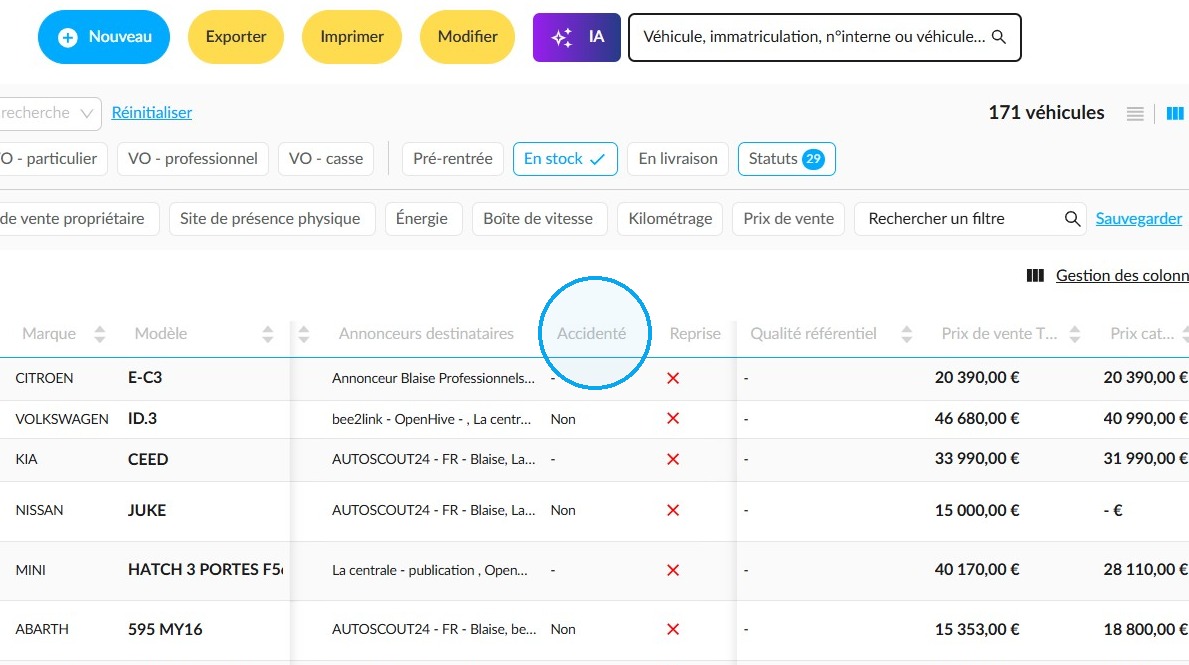Image resolution: width=1189 pixels, height=665 pixels.
Task: Select the VO - professionnel tab
Action: [x=193, y=159]
